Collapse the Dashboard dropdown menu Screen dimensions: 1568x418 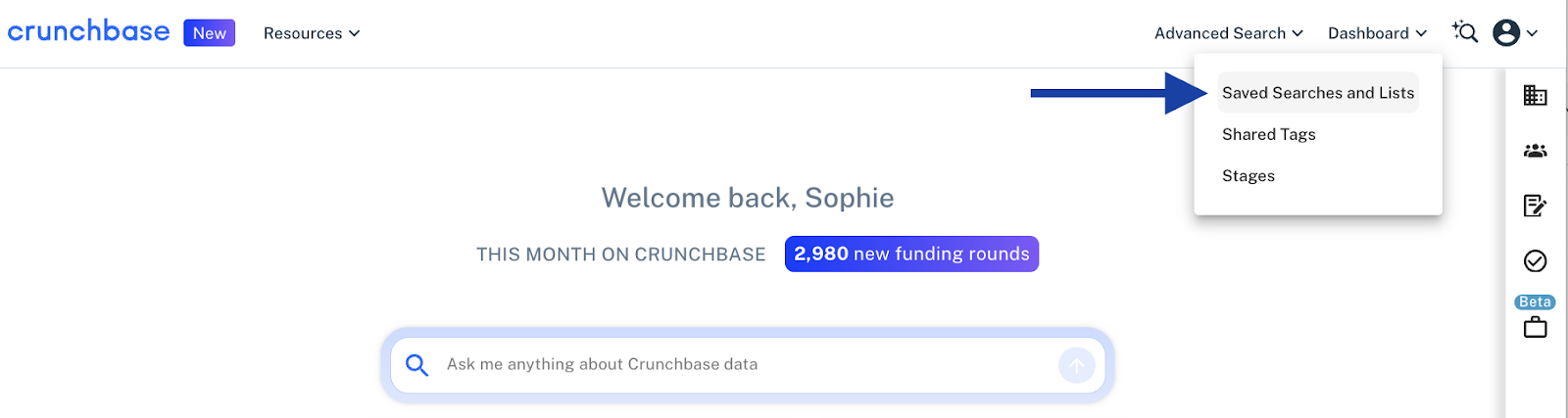click(x=1377, y=33)
